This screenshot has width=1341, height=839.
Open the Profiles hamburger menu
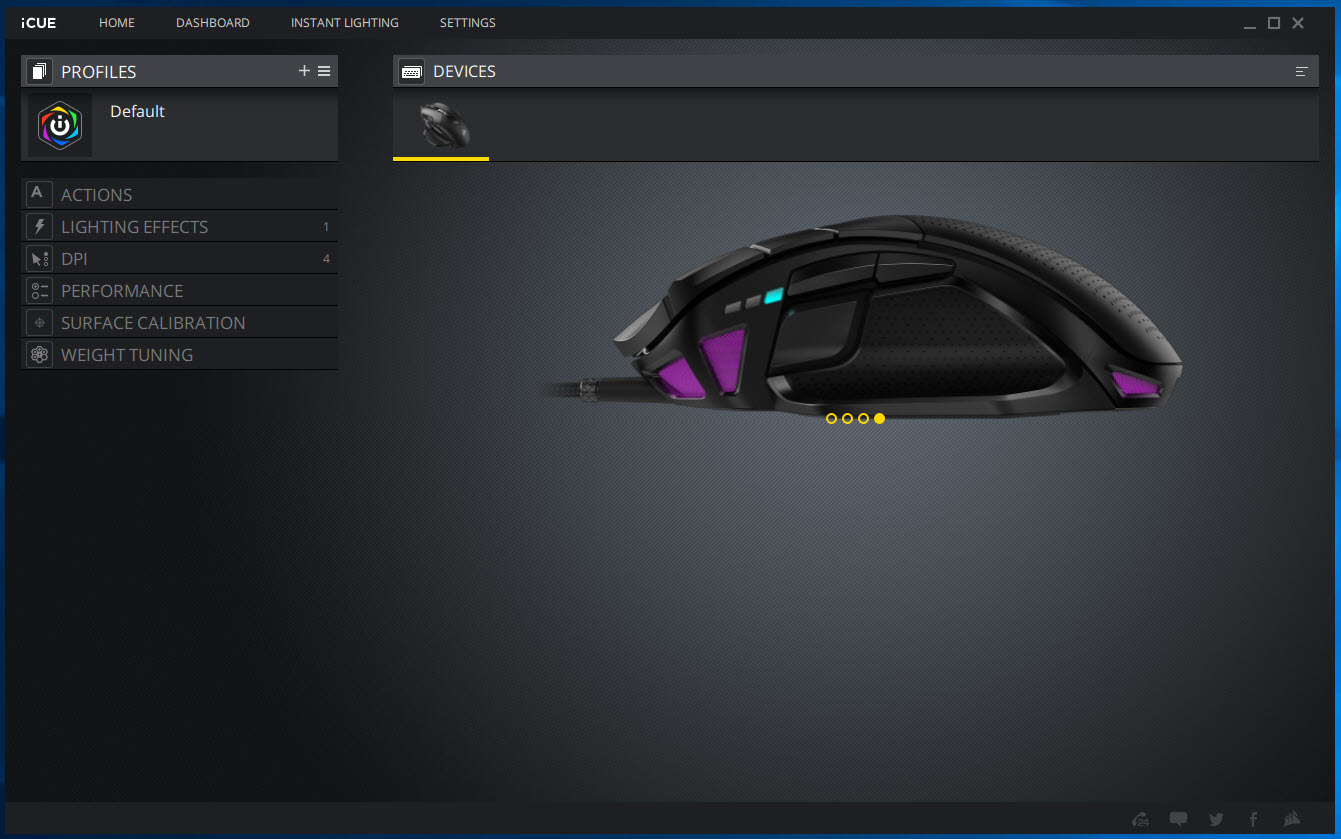(324, 71)
